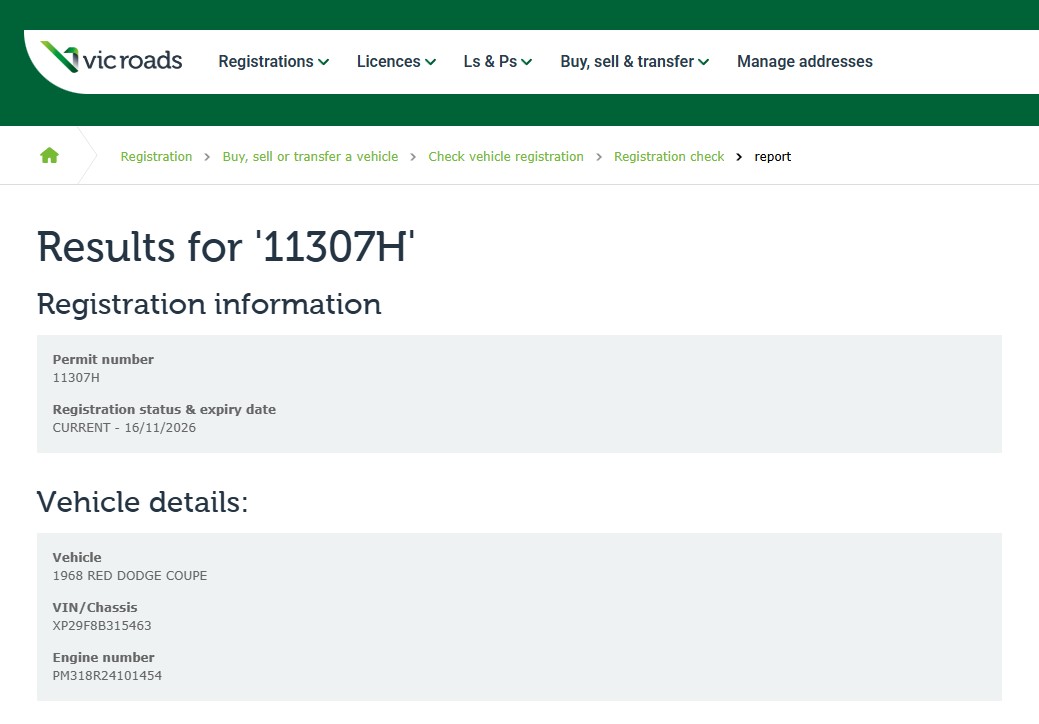
Task: Go to Buy, sell or transfer a vehicle breadcrumb
Action: (x=310, y=157)
